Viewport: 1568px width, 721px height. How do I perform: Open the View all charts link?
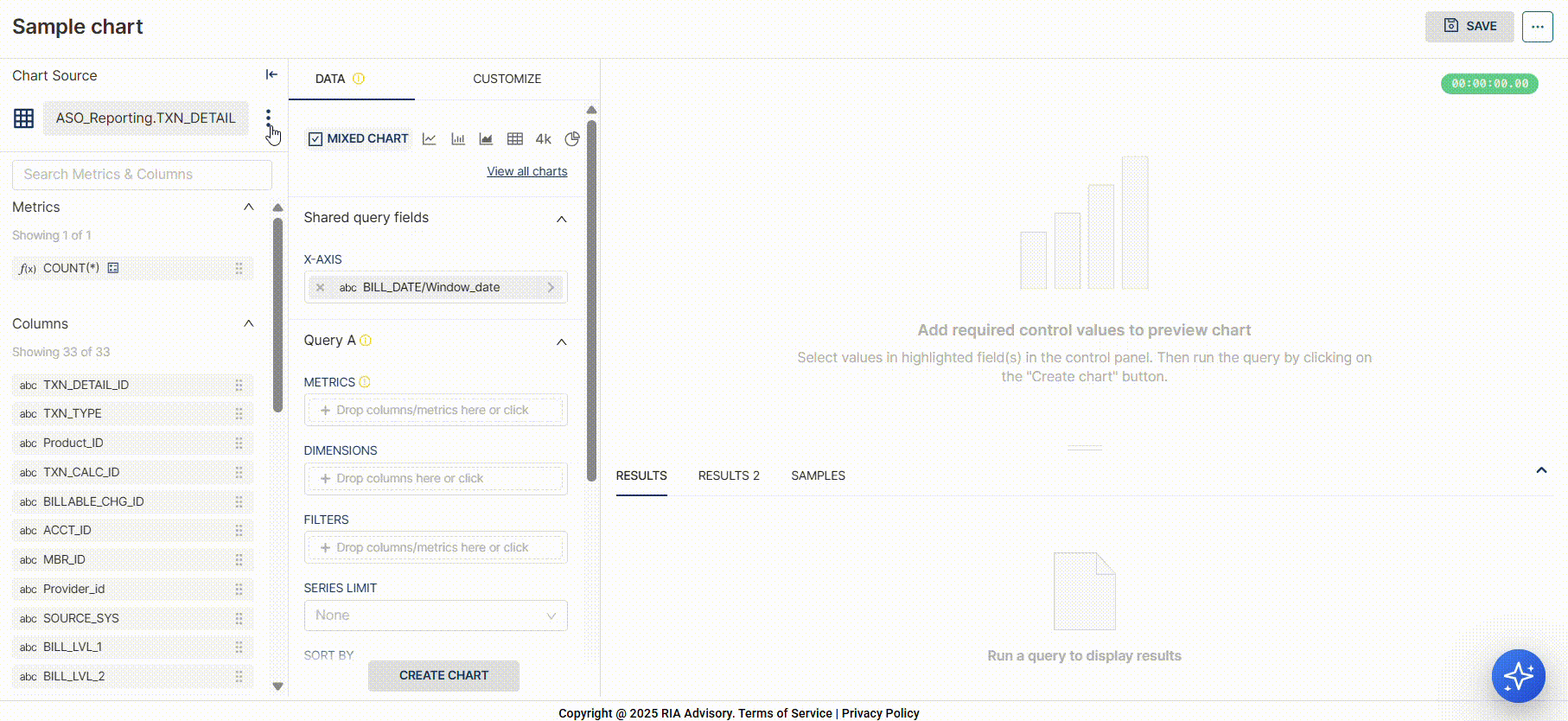pyautogui.click(x=527, y=171)
